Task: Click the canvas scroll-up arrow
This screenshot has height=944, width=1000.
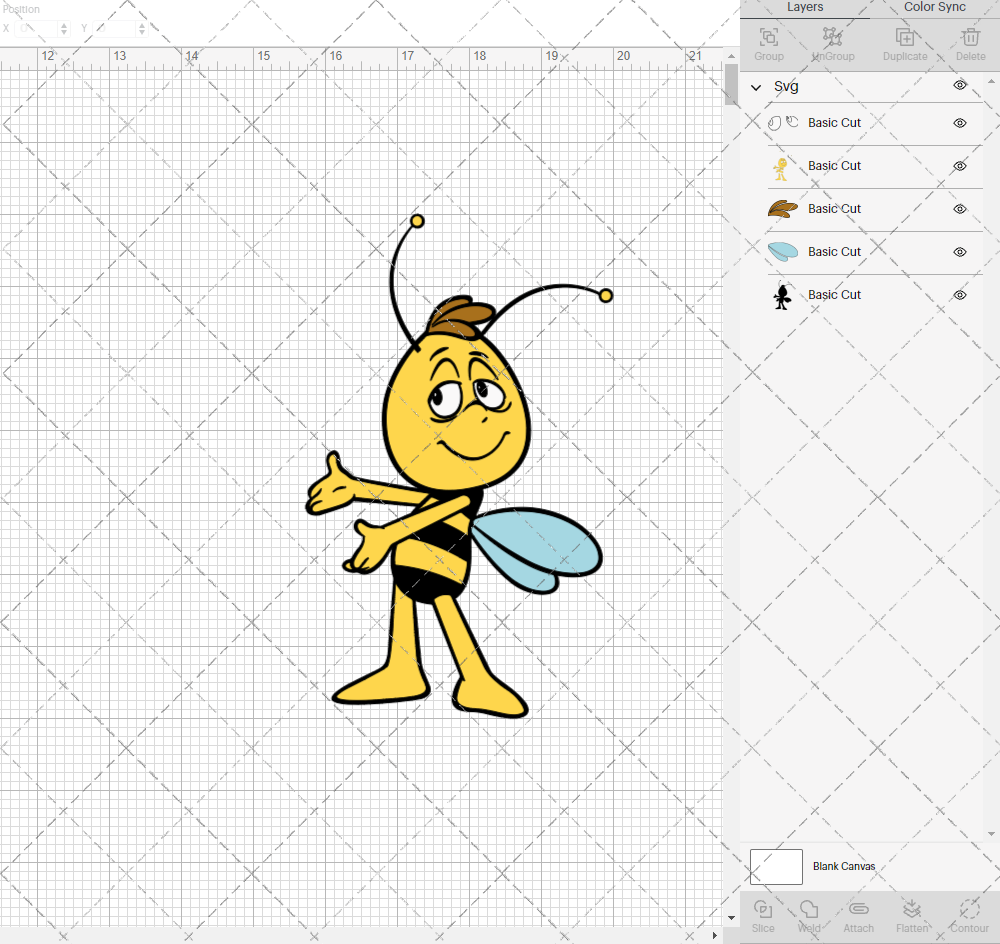Action: pyautogui.click(x=731, y=56)
